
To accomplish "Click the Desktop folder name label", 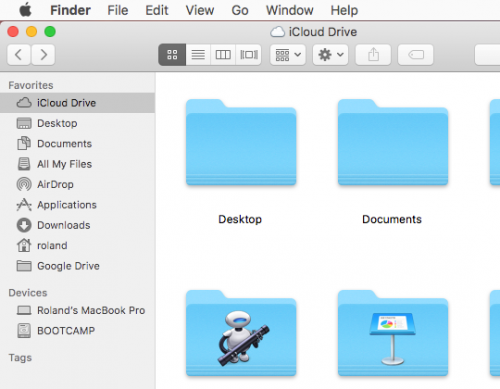I will tap(240, 219).
